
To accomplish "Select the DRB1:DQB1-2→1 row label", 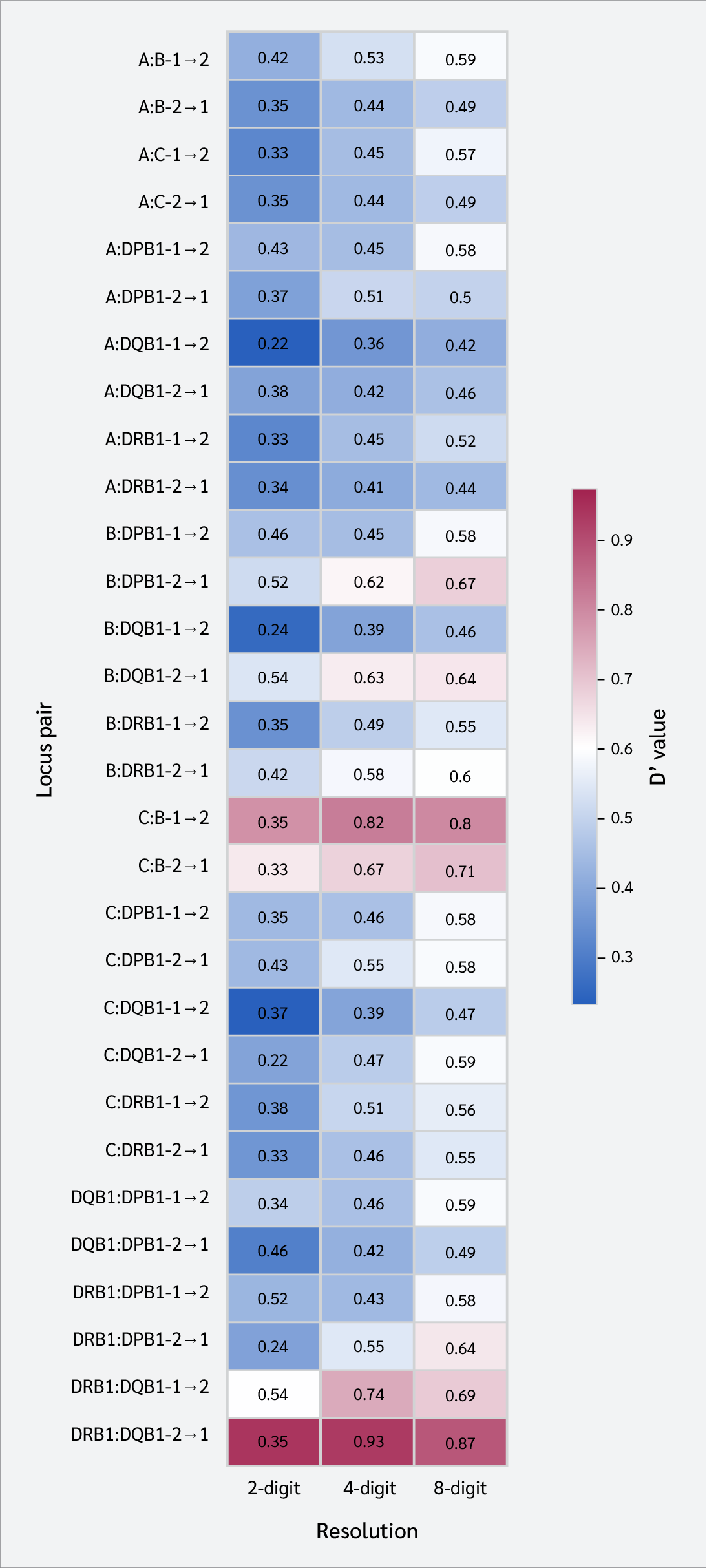I will 140,1435.
